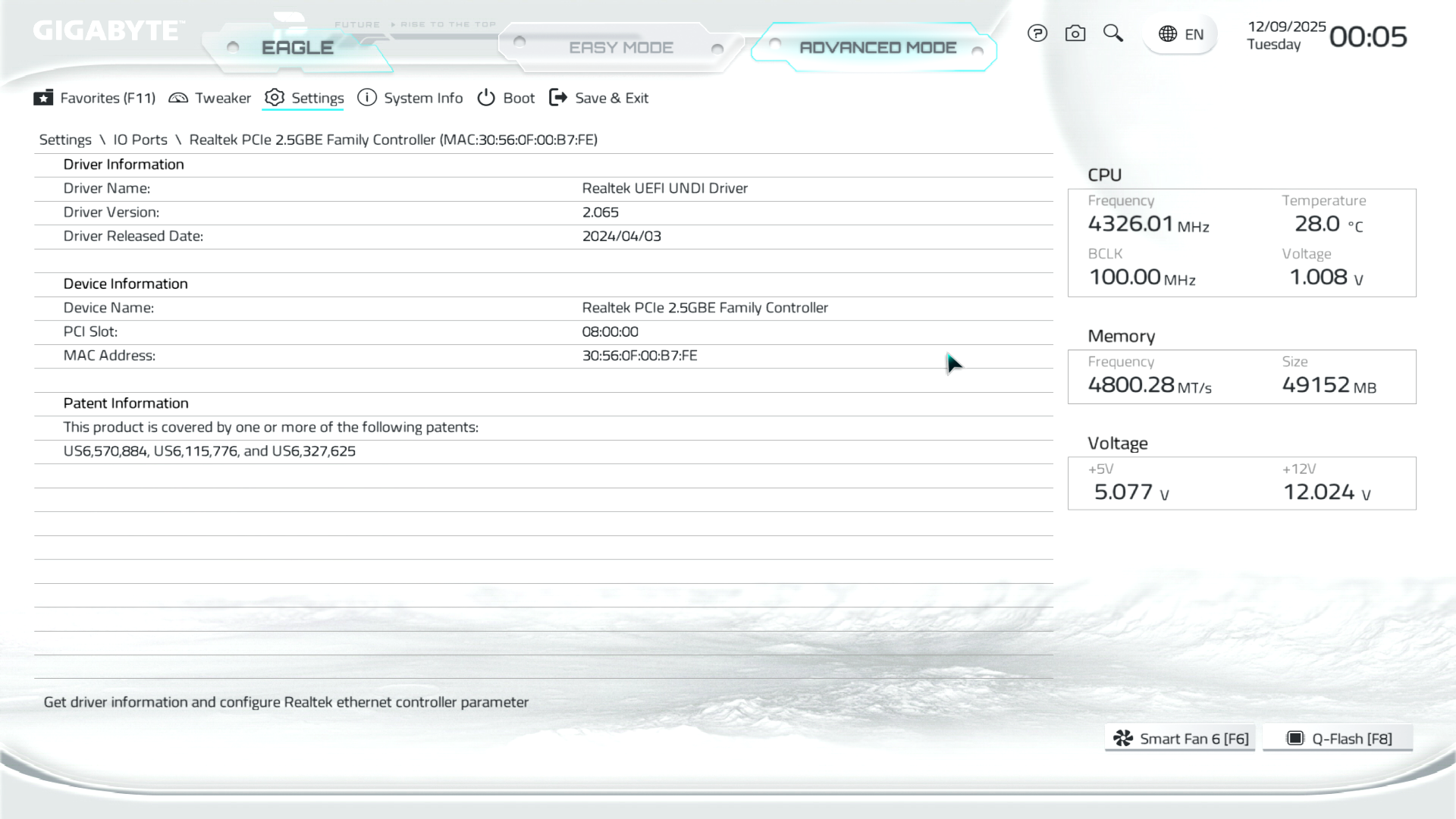Select the Driver Version row
Viewport: 1456px width, 819px height.
[543, 212]
